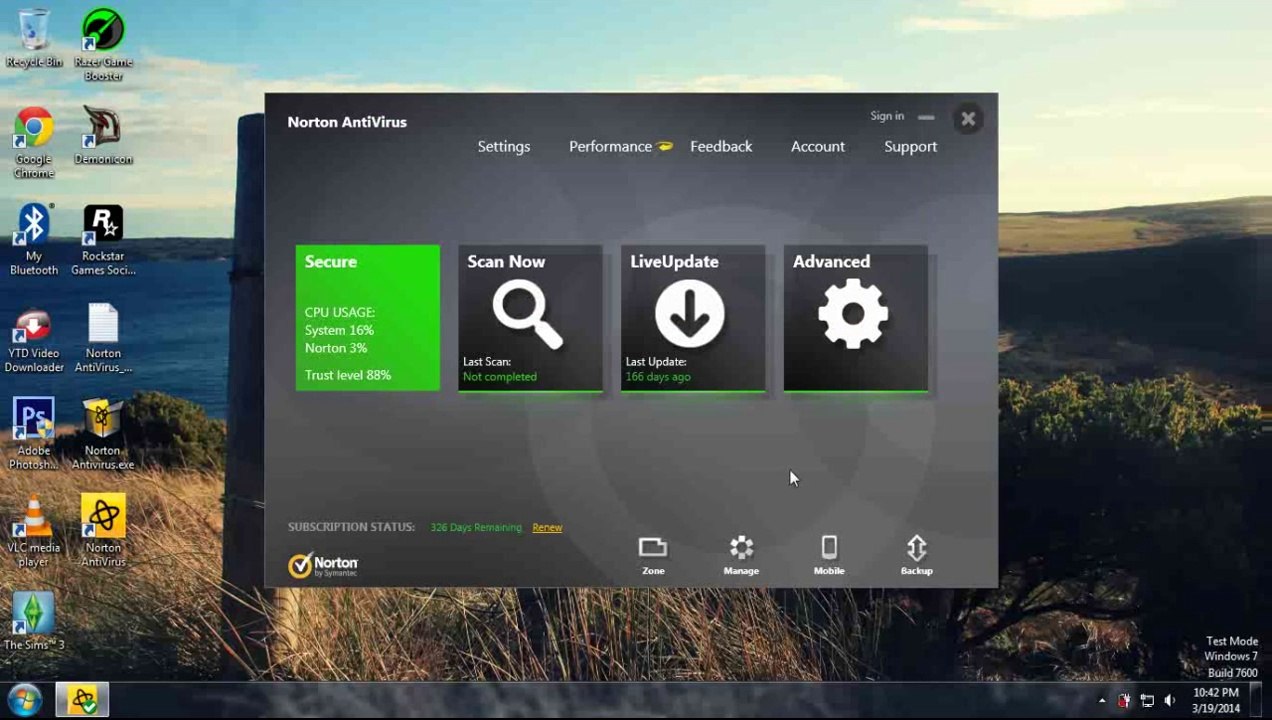Select the VLC media player shortcut

tap(33, 532)
